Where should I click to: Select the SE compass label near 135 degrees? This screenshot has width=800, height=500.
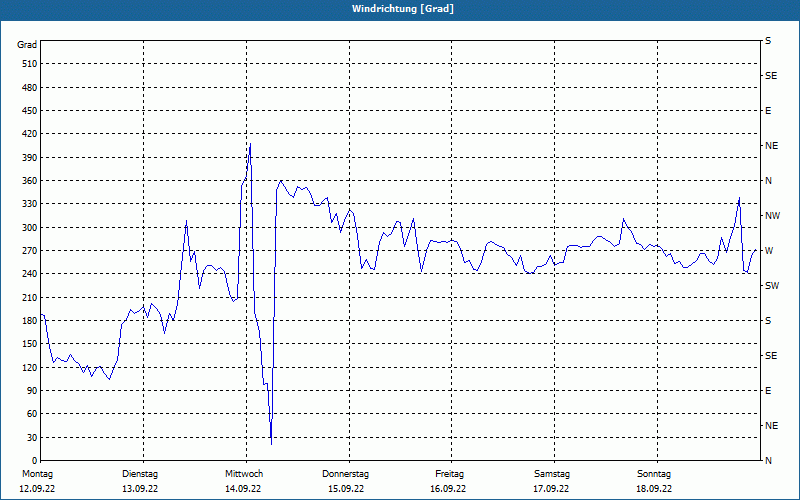tap(771, 356)
